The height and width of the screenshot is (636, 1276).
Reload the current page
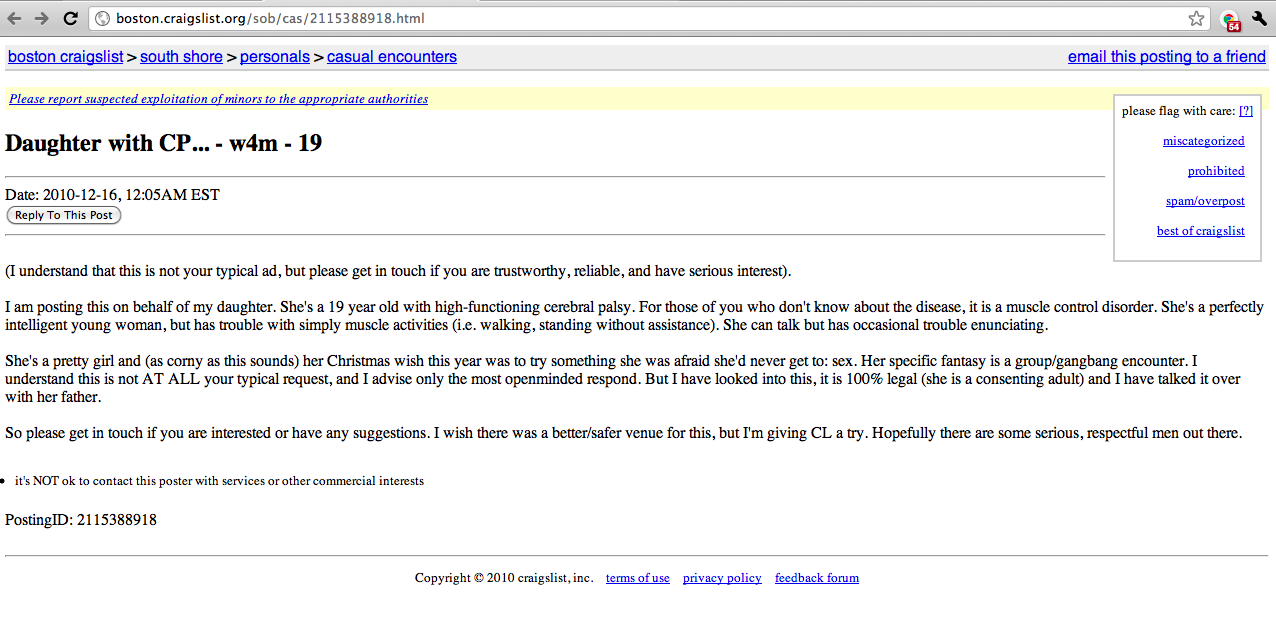pyautogui.click(x=70, y=18)
